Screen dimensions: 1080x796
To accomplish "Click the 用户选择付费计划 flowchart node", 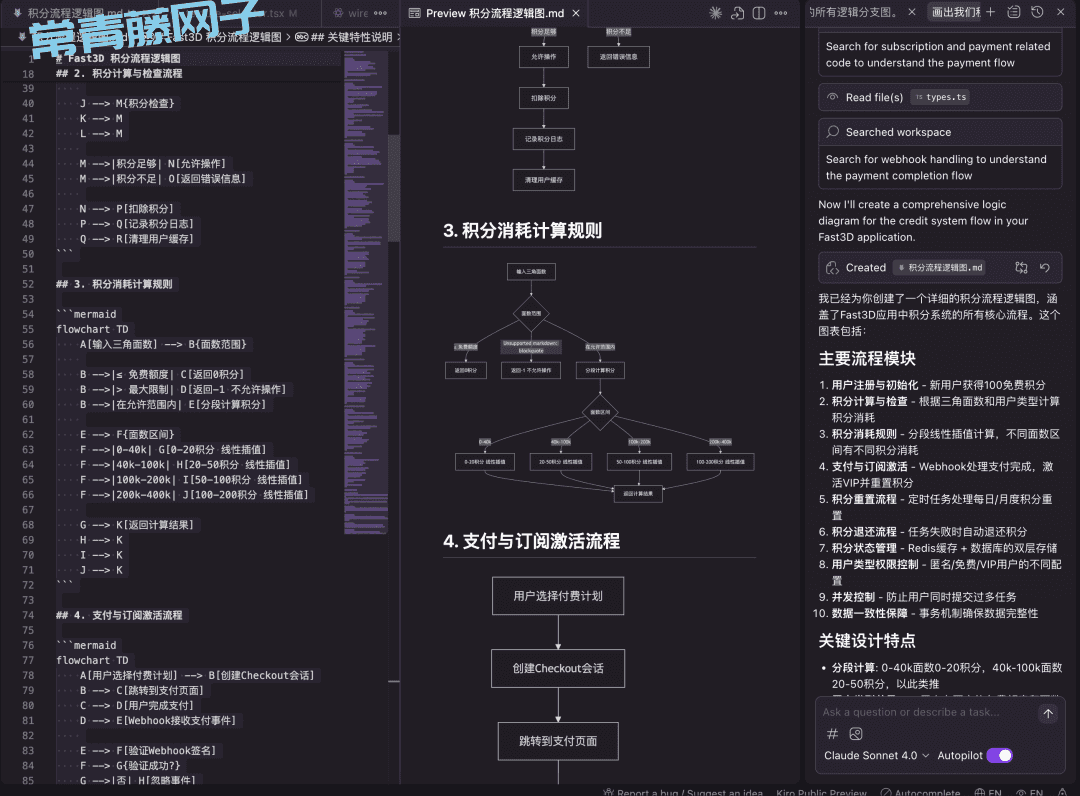I will coord(558,596).
